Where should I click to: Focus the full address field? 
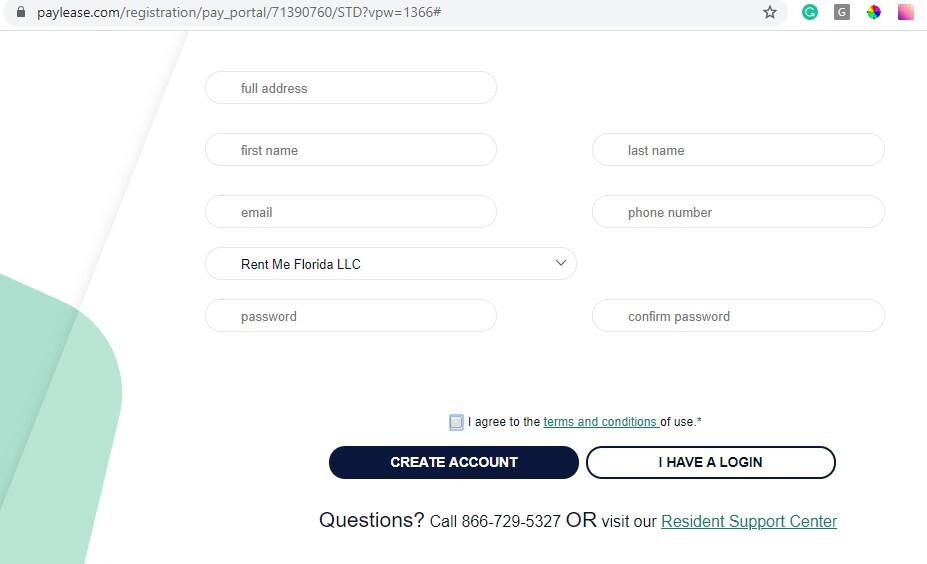click(x=351, y=87)
